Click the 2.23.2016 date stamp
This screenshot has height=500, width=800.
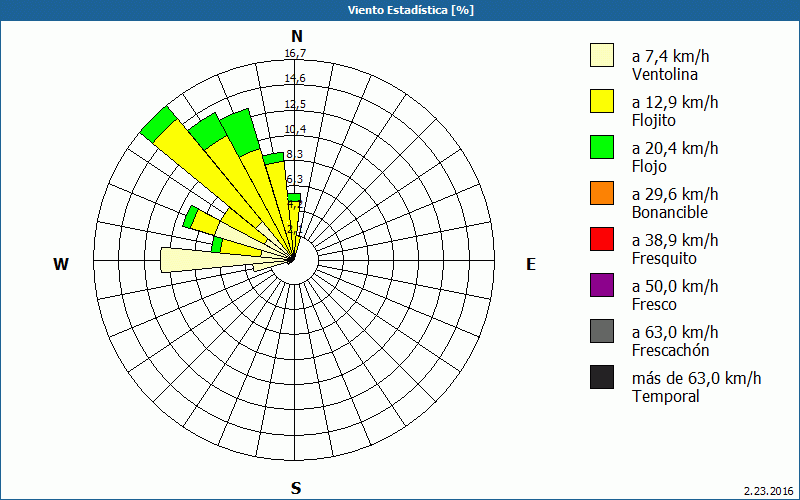[768, 491]
